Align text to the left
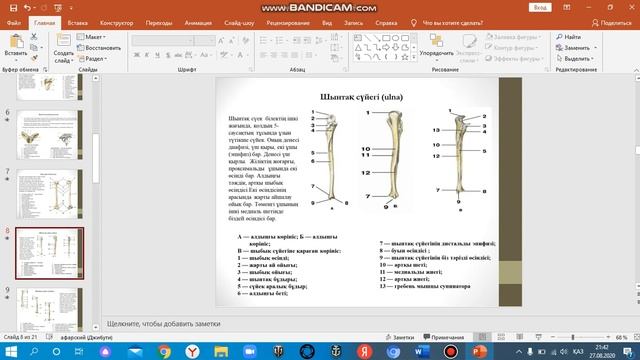The width and height of the screenshot is (640, 360). pyautogui.click(x=263, y=55)
